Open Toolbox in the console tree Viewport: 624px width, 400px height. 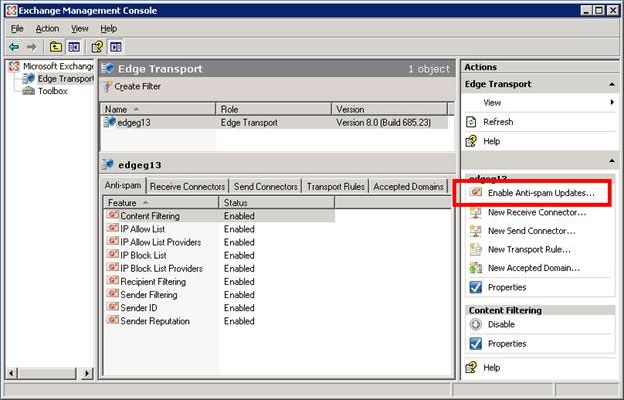coord(45,91)
